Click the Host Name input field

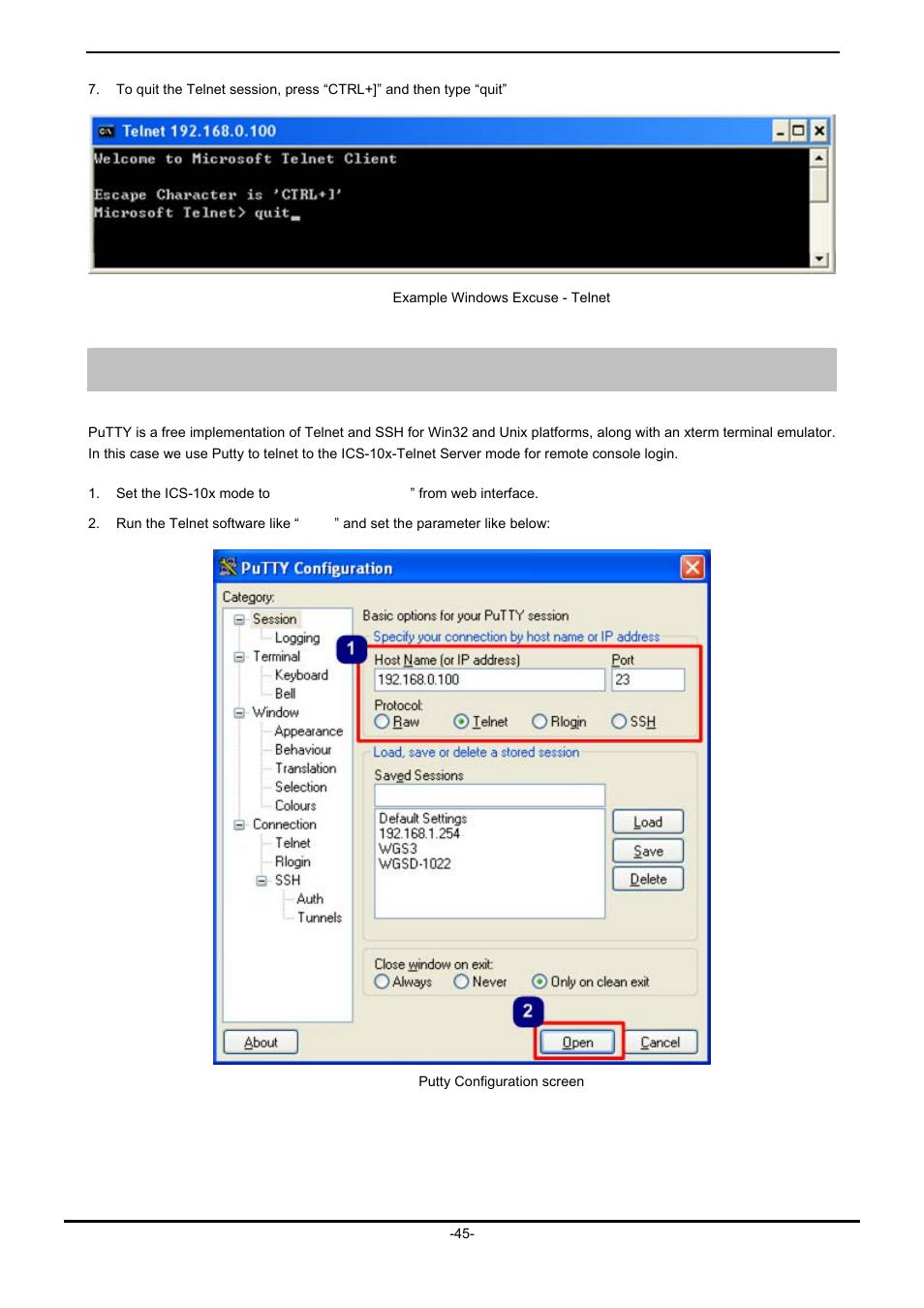point(489,680)
